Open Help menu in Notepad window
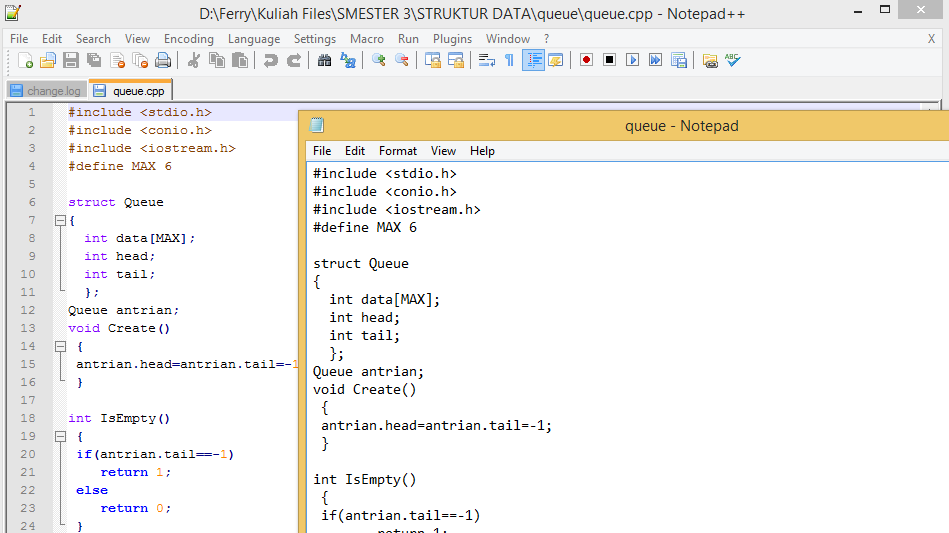This screenshot has width=949, height=533. tap(482, 151)
